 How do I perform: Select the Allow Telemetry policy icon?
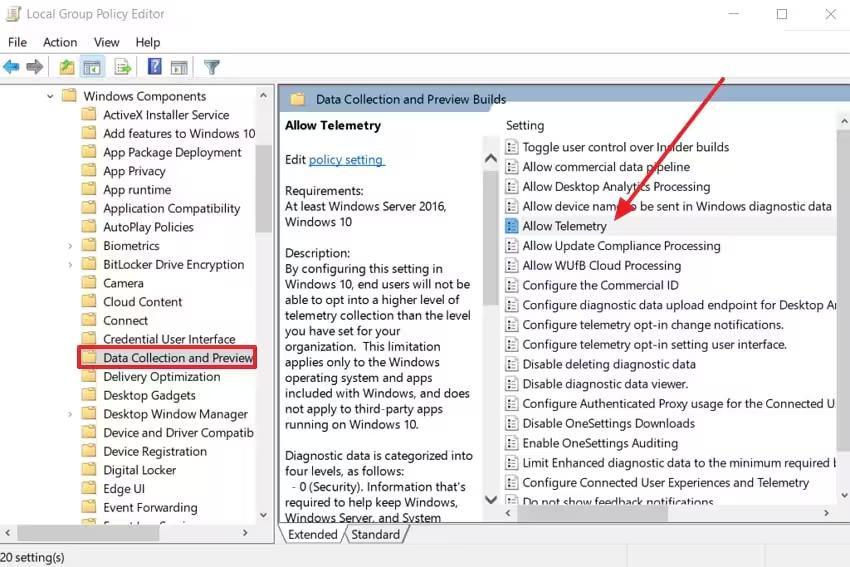511,226
